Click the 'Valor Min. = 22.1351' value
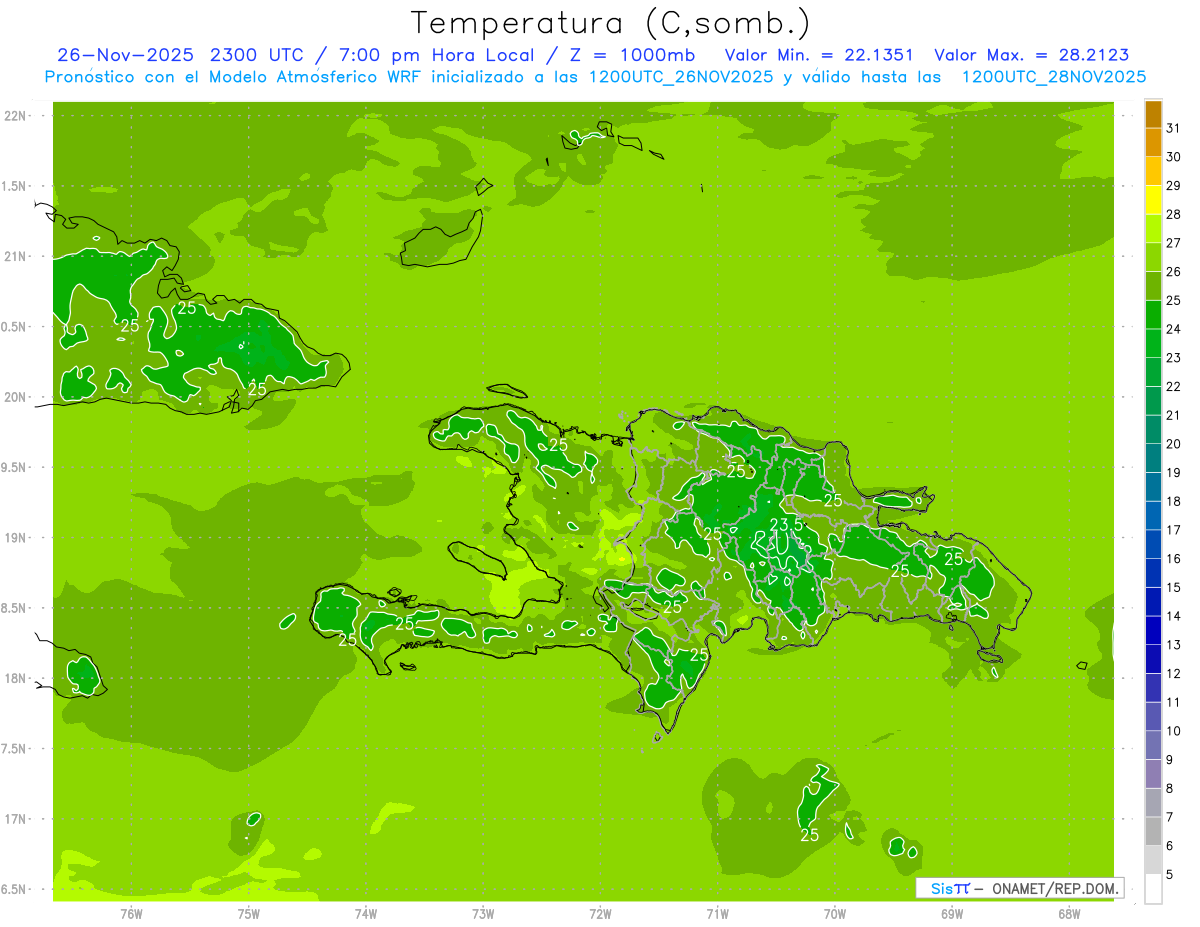This screenshot has width=1200, height=927. tap(819, 55)
